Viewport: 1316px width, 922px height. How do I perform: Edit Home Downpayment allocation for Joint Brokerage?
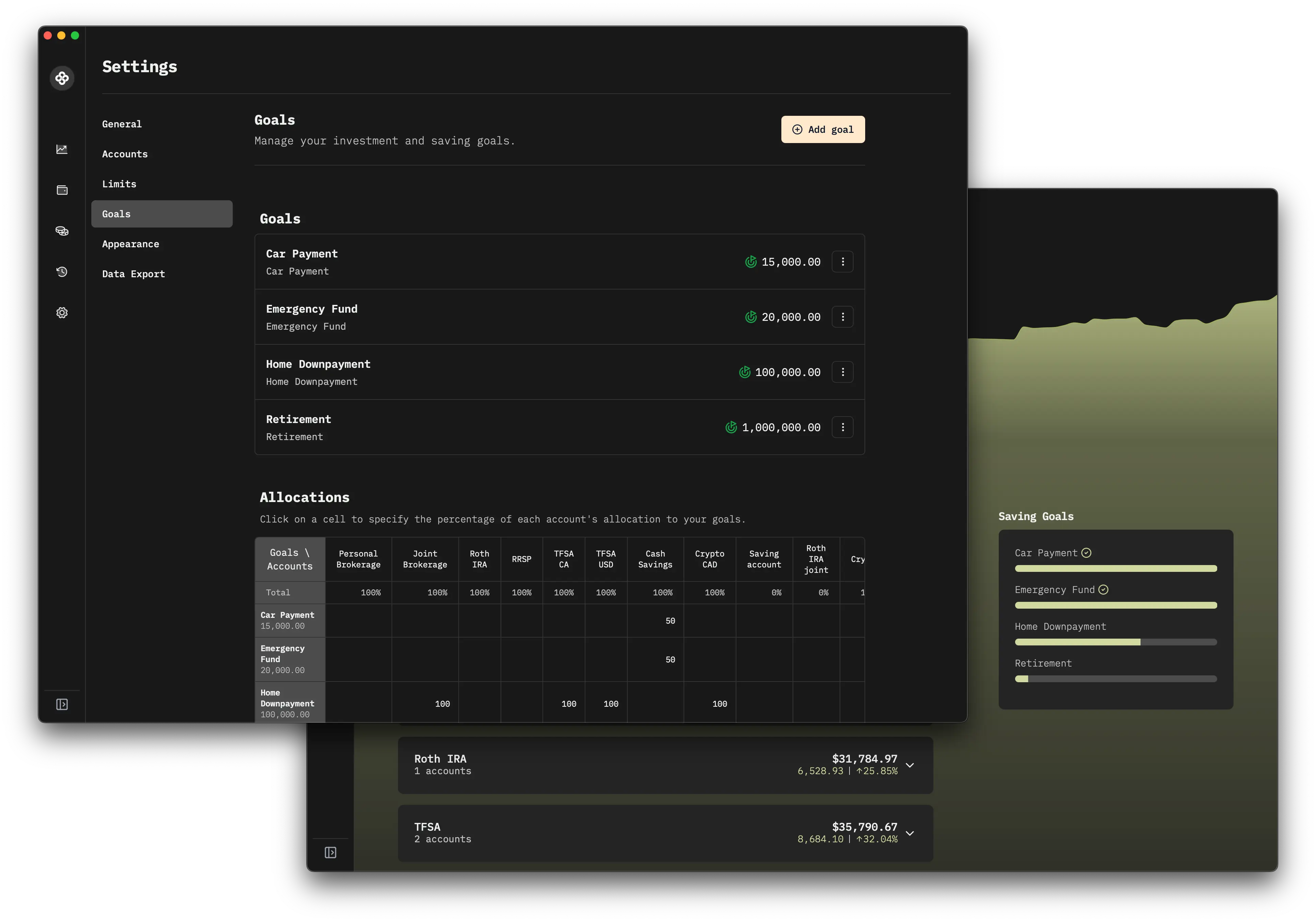tap(425, 703)
